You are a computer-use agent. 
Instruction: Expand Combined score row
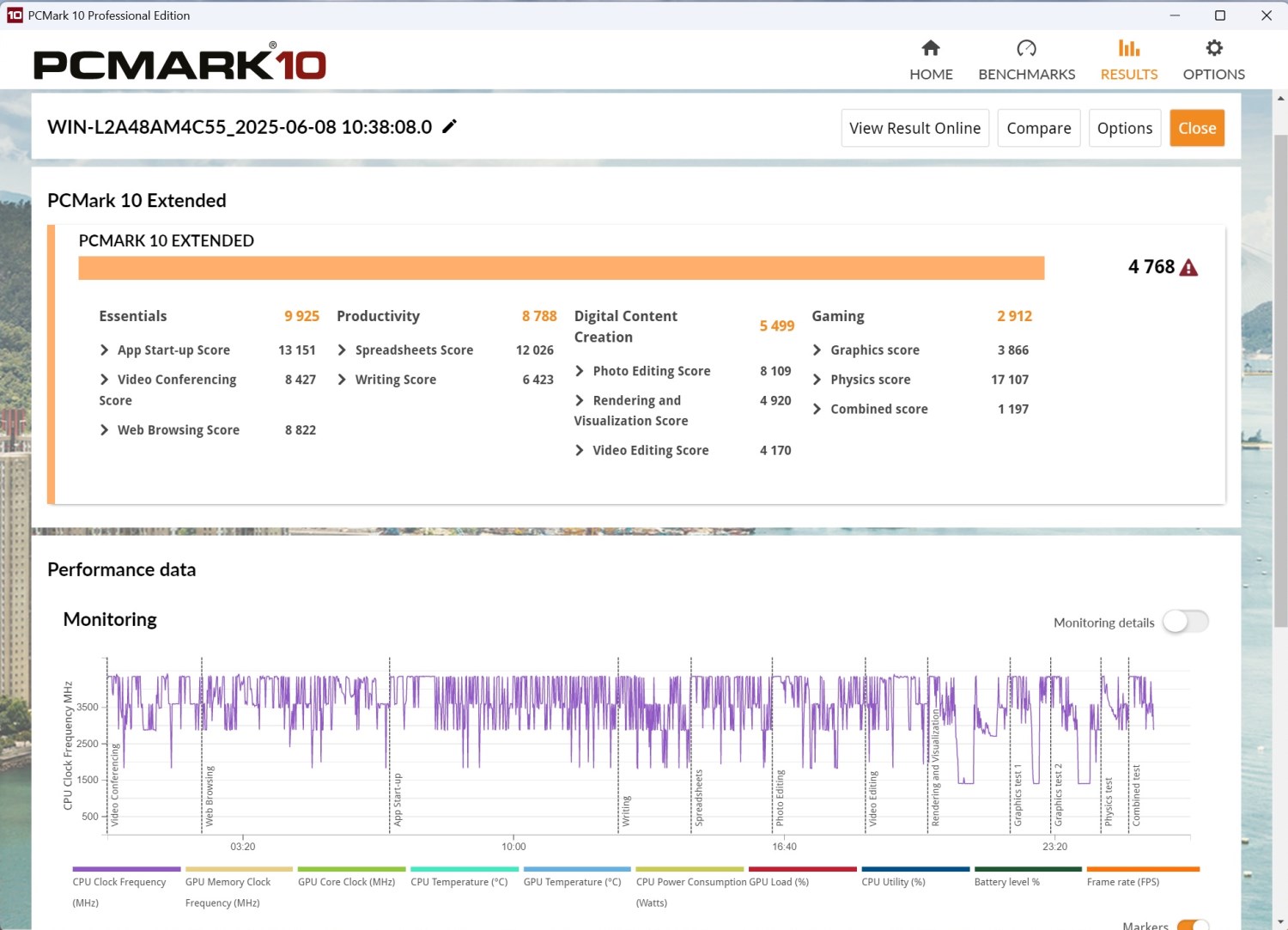click(x=817, y=409)
